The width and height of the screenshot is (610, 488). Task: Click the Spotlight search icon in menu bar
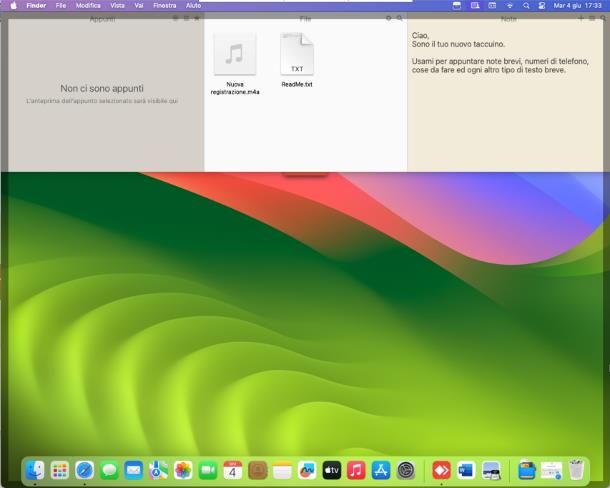(x=526, y=5)
